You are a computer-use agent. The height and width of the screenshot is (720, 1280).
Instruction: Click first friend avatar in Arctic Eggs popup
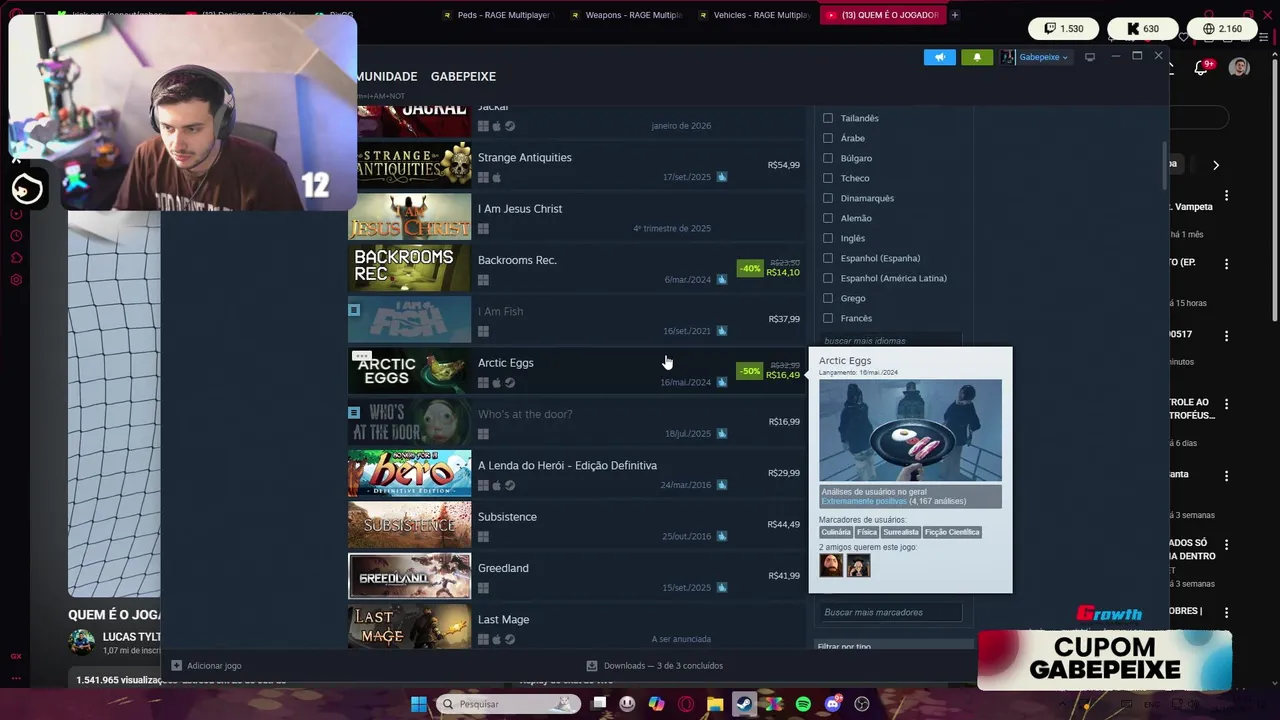(831, 566)
